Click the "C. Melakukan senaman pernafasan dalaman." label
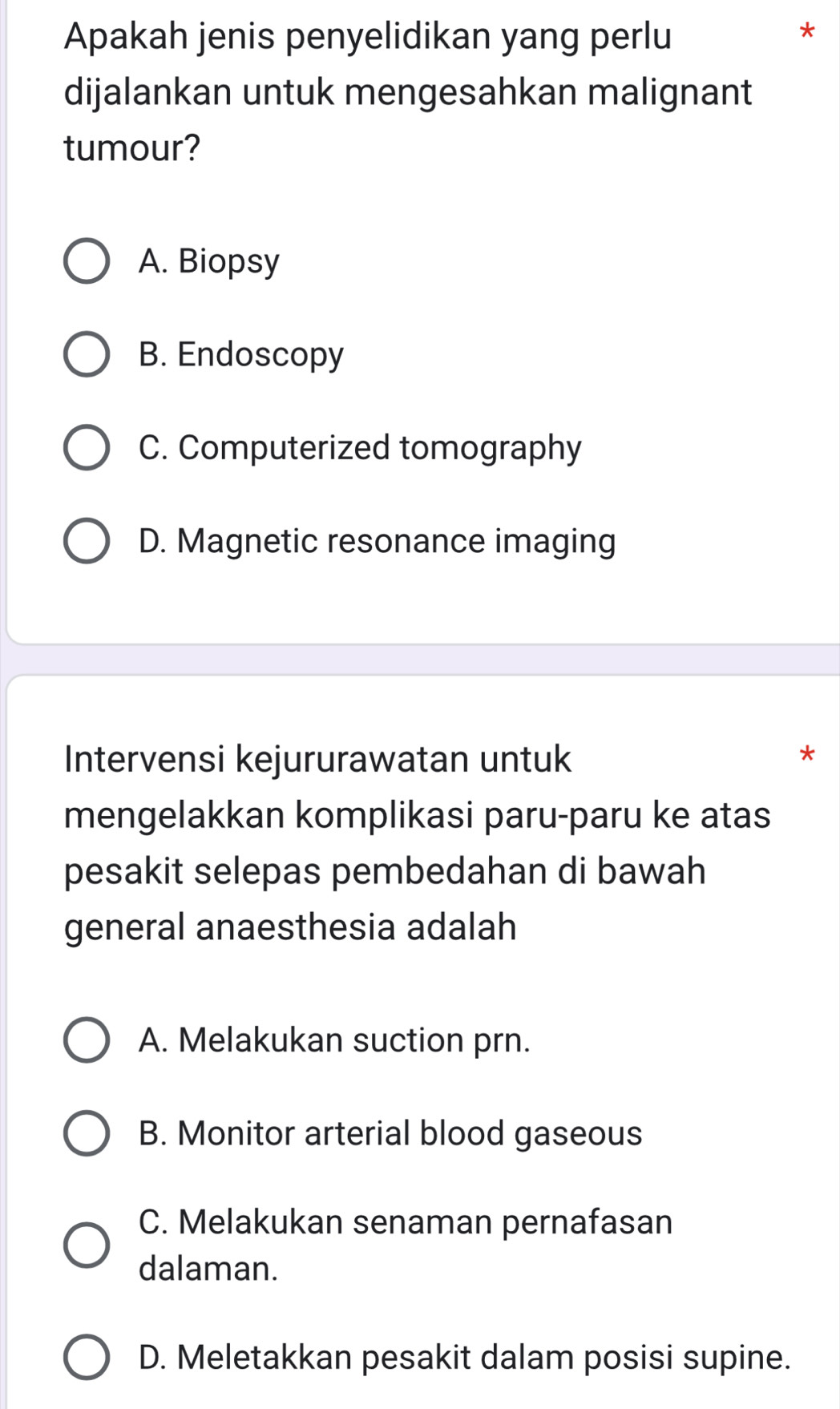 coord(406,1245)
